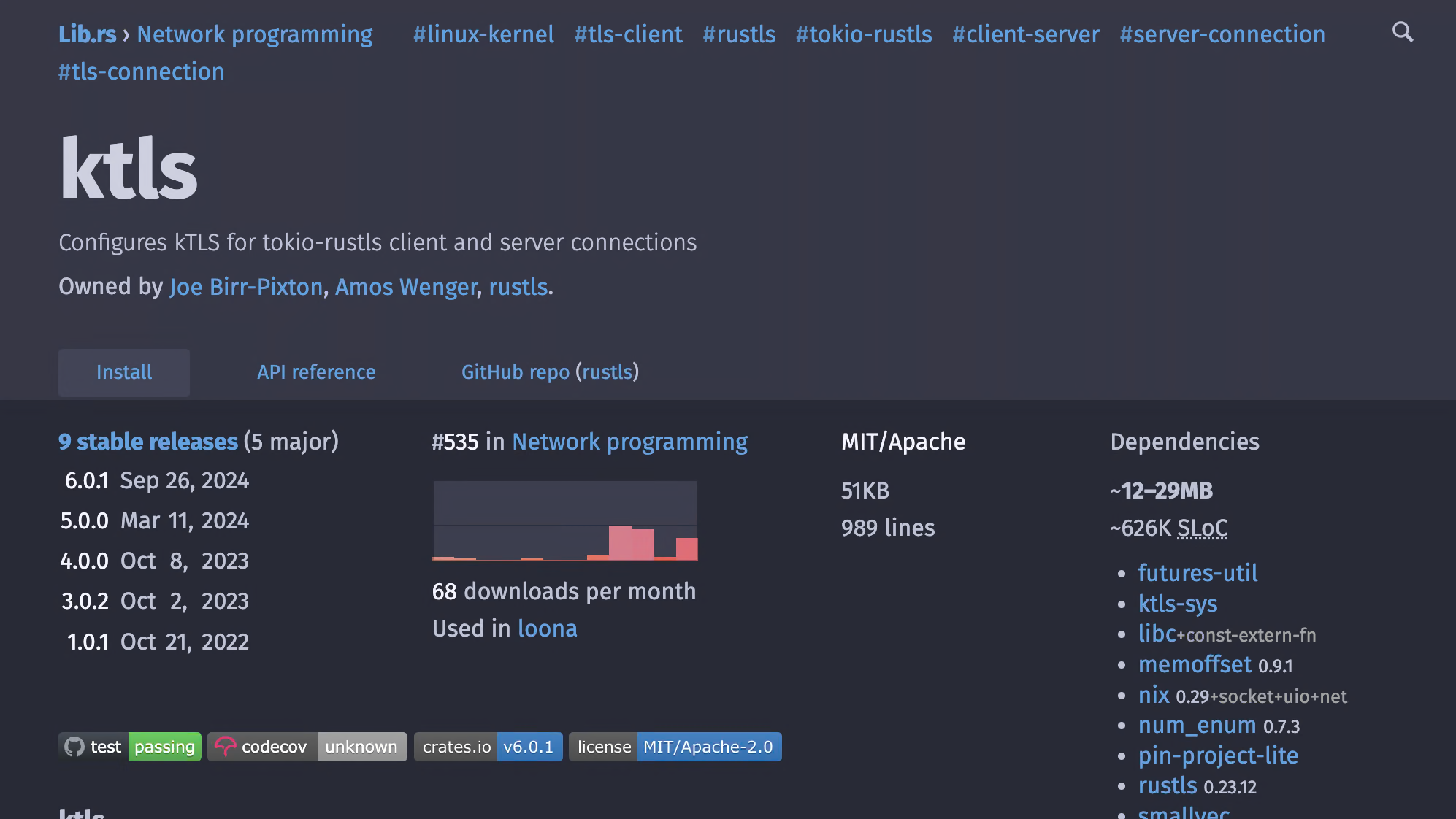Click the rustls 0.23.12 dependency

(1168, 785)
